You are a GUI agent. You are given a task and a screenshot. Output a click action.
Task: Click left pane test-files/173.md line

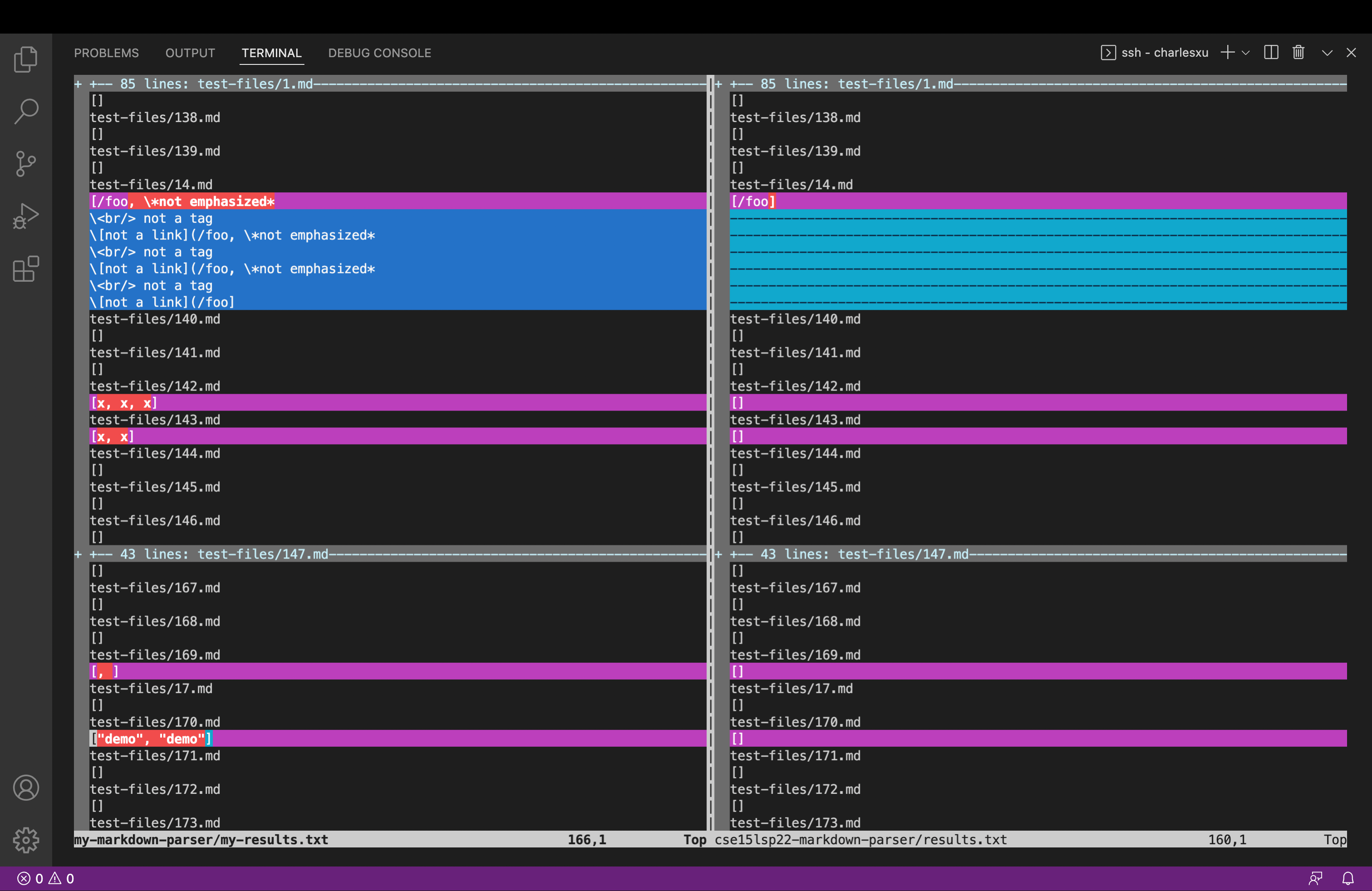pos(155,822)
